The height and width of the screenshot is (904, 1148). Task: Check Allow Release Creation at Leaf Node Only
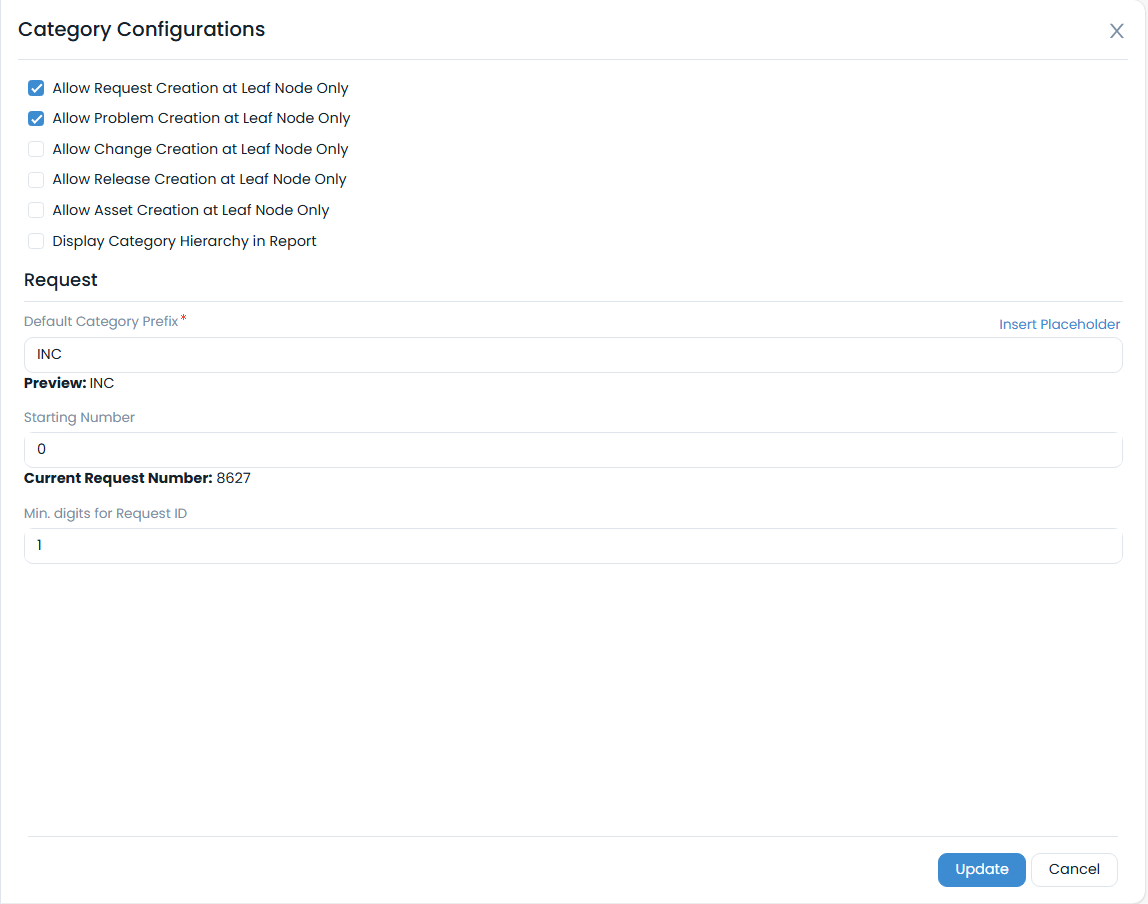36,179
